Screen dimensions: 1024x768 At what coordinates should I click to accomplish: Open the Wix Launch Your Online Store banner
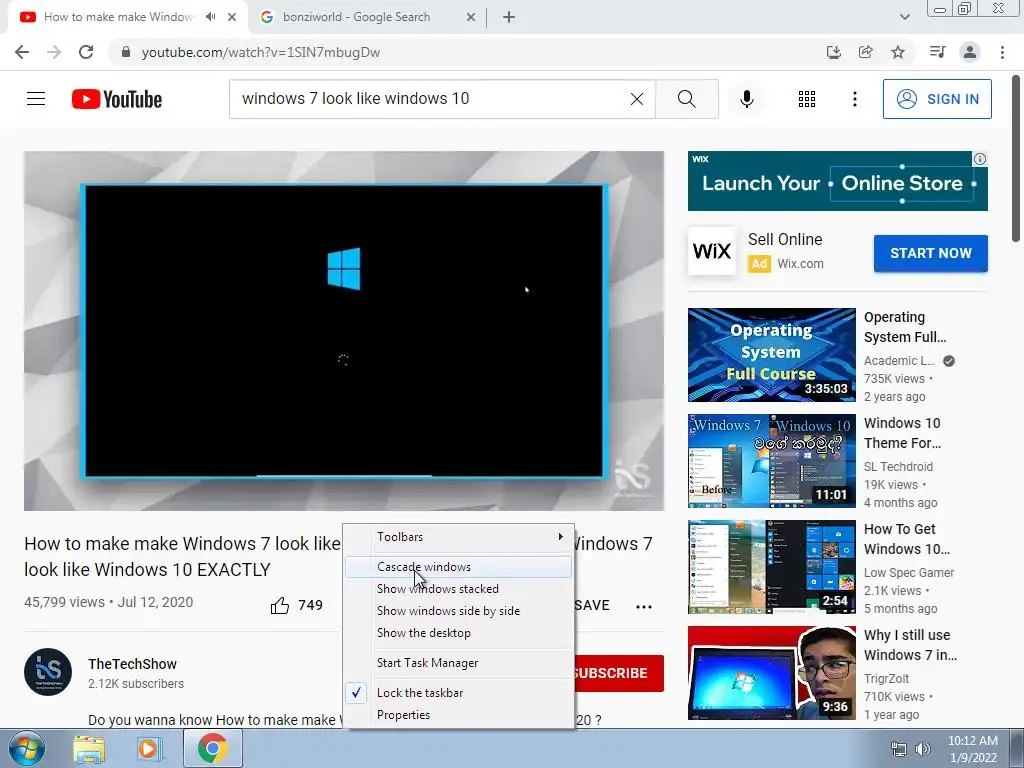click(837, 181)
